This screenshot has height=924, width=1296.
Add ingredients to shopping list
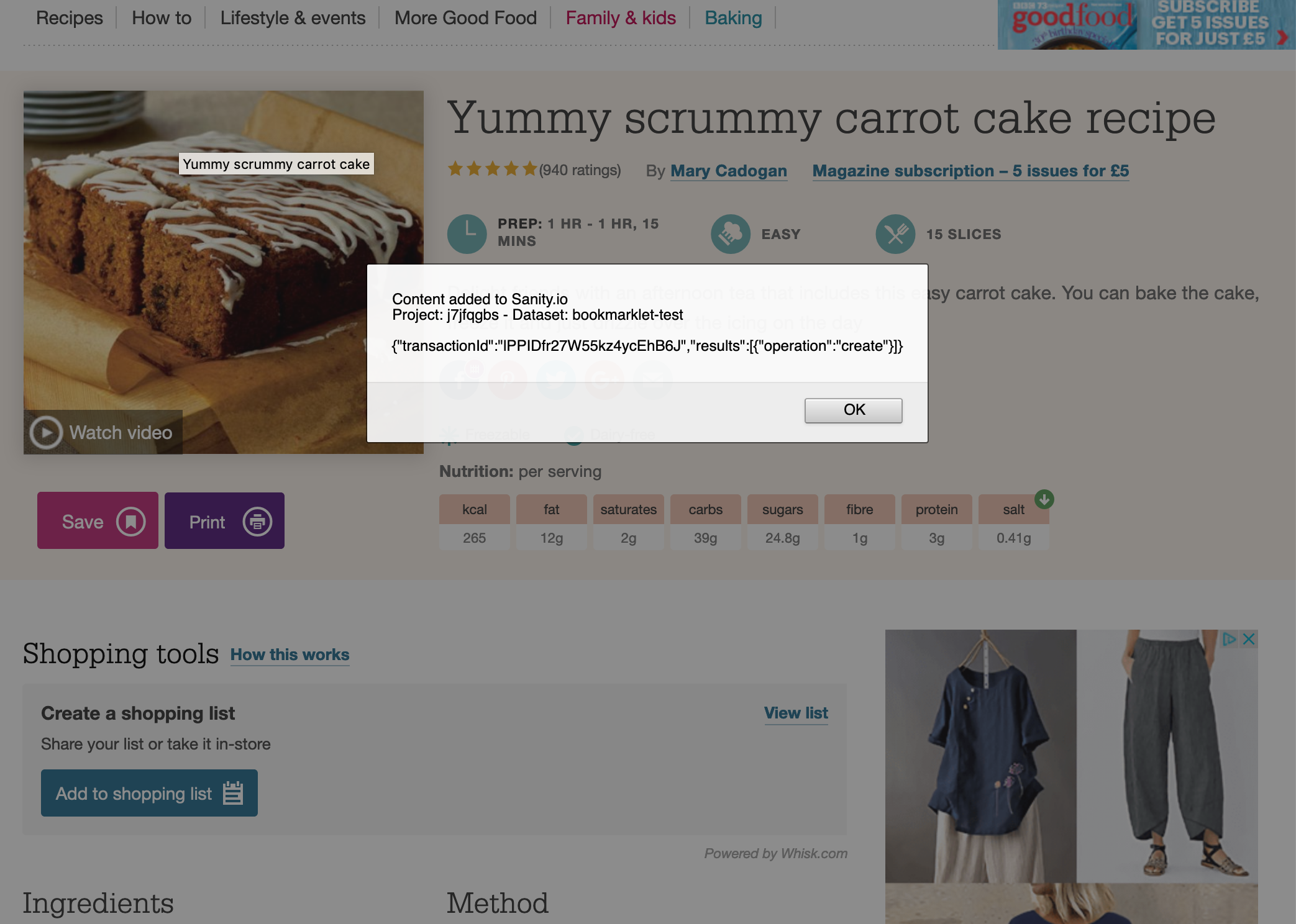(149, 793)
